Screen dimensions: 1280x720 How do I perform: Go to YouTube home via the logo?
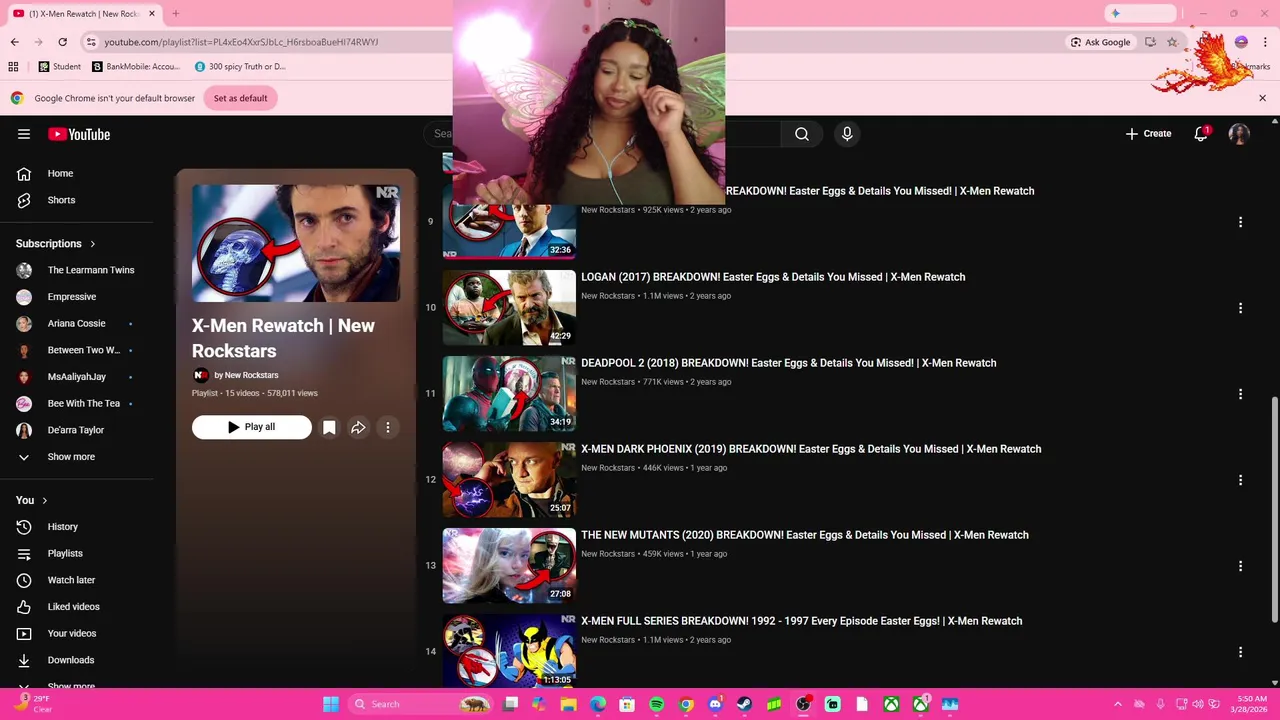point(79,134)
